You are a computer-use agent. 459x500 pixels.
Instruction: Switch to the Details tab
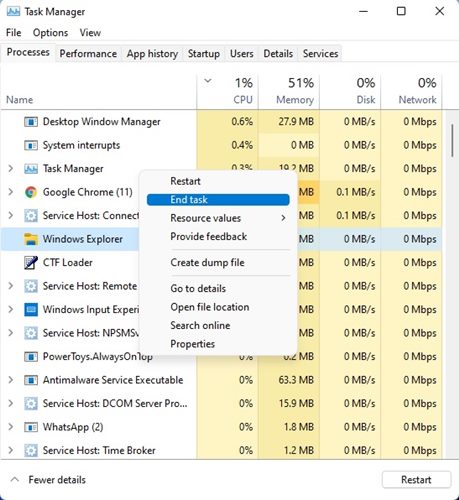(x=278, y=54)
